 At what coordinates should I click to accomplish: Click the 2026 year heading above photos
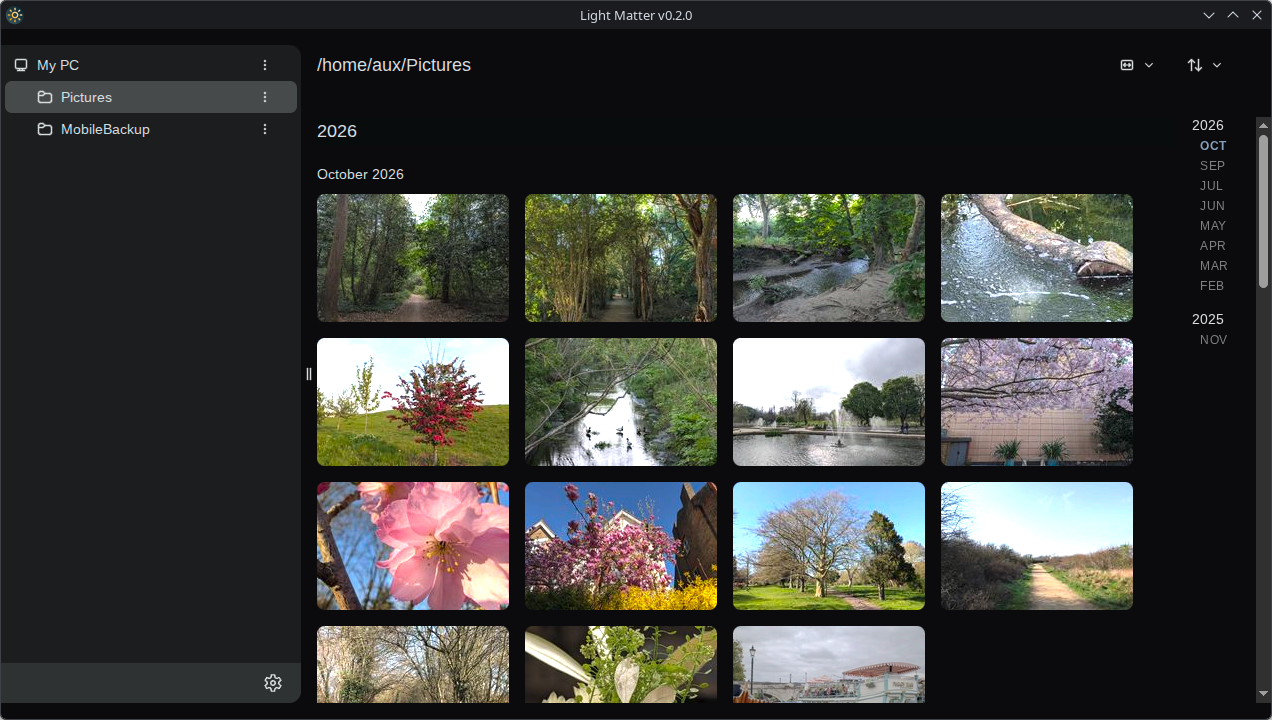click(337, 131)
